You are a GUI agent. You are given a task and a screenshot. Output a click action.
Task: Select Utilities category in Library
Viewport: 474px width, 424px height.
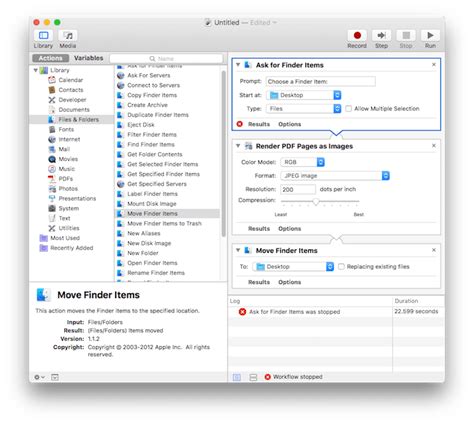[69, 228]
